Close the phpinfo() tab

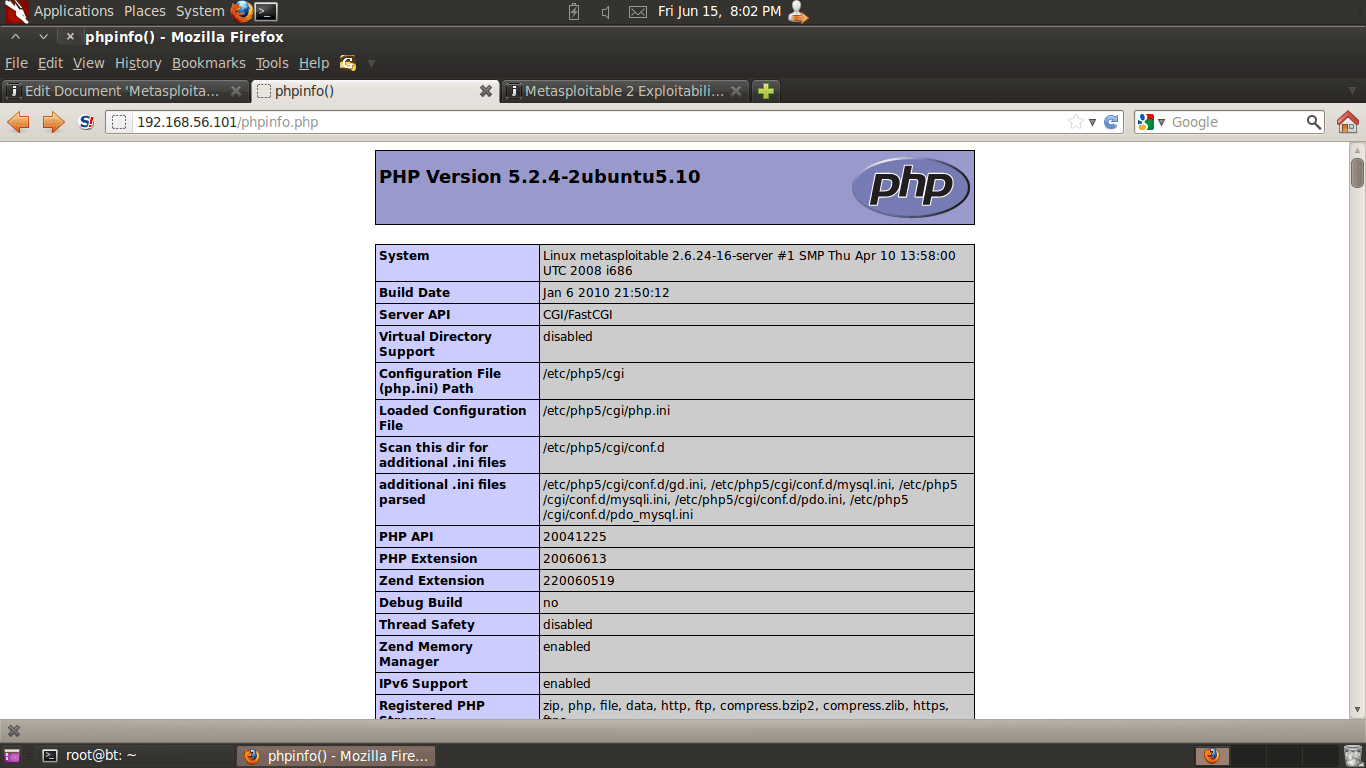pyautogui.click(x=486, y=91)
